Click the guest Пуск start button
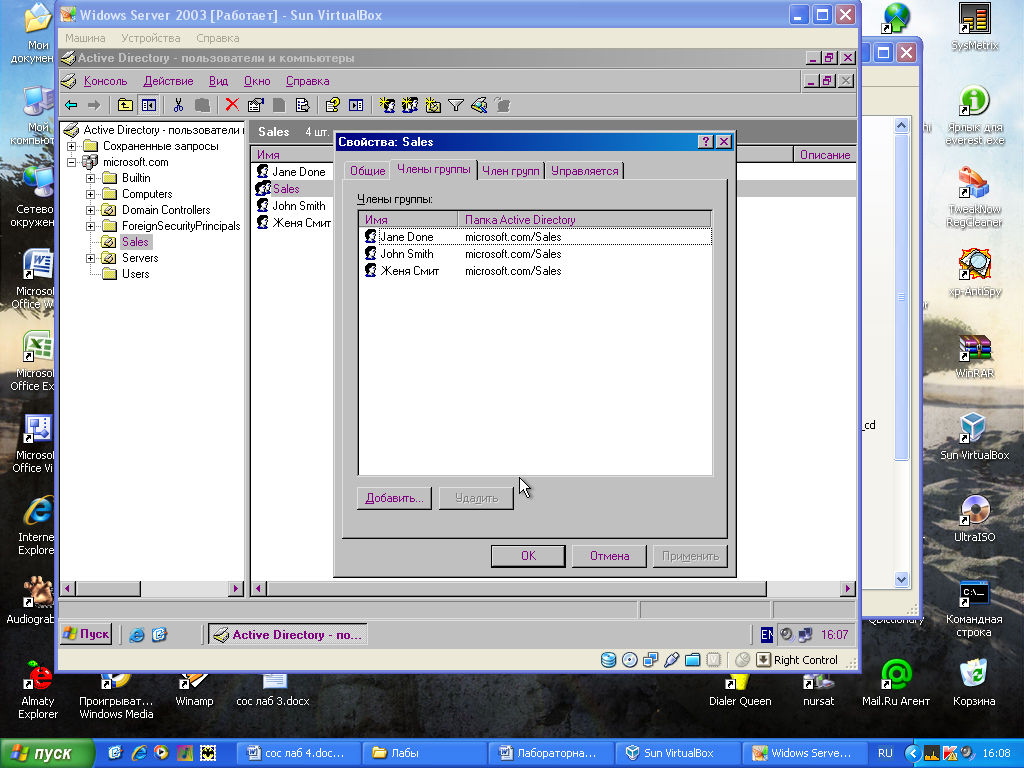 pyautogui.click(x=86, y=634)
